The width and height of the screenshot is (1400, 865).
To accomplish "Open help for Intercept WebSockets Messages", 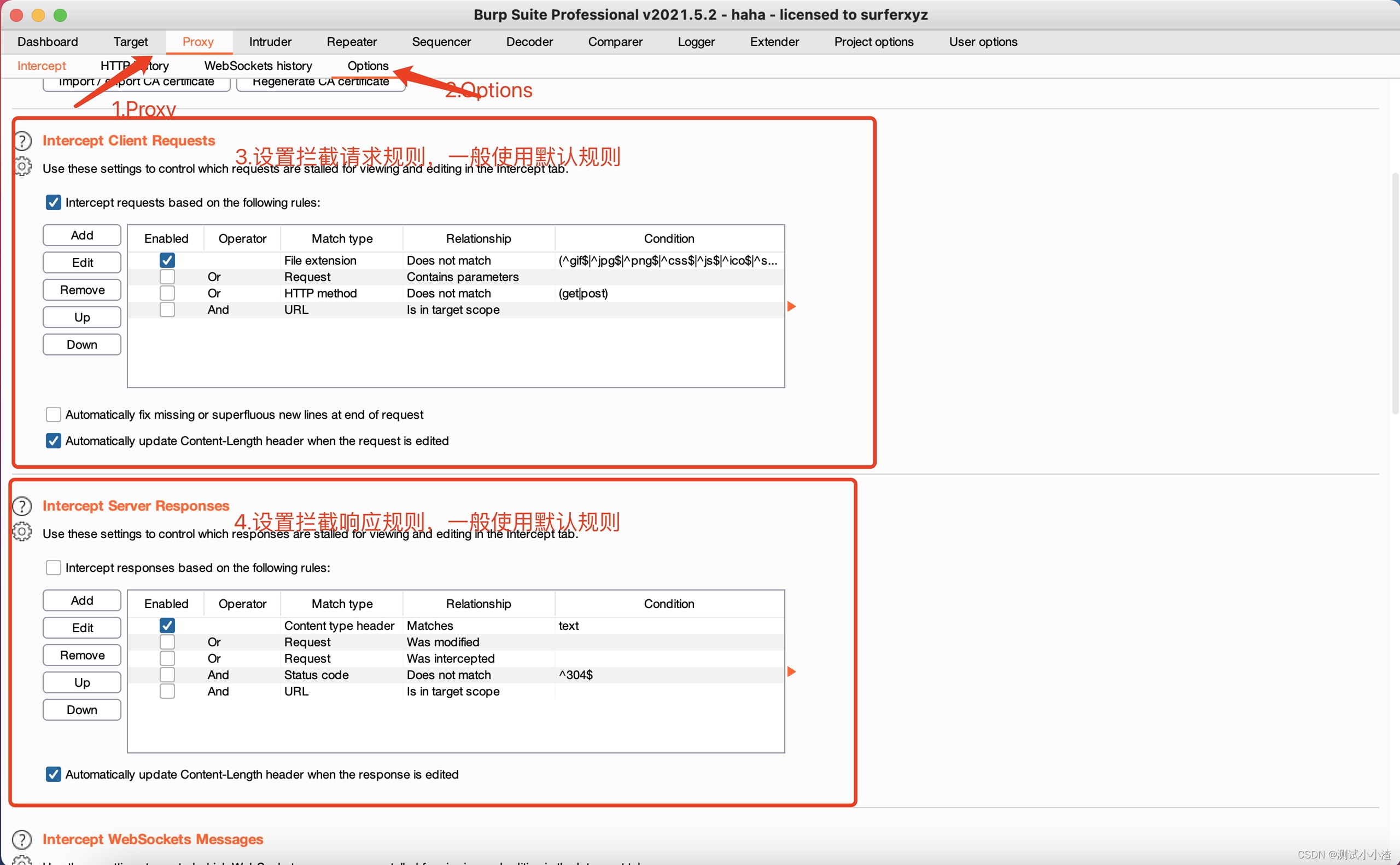I will click(22, 839).
